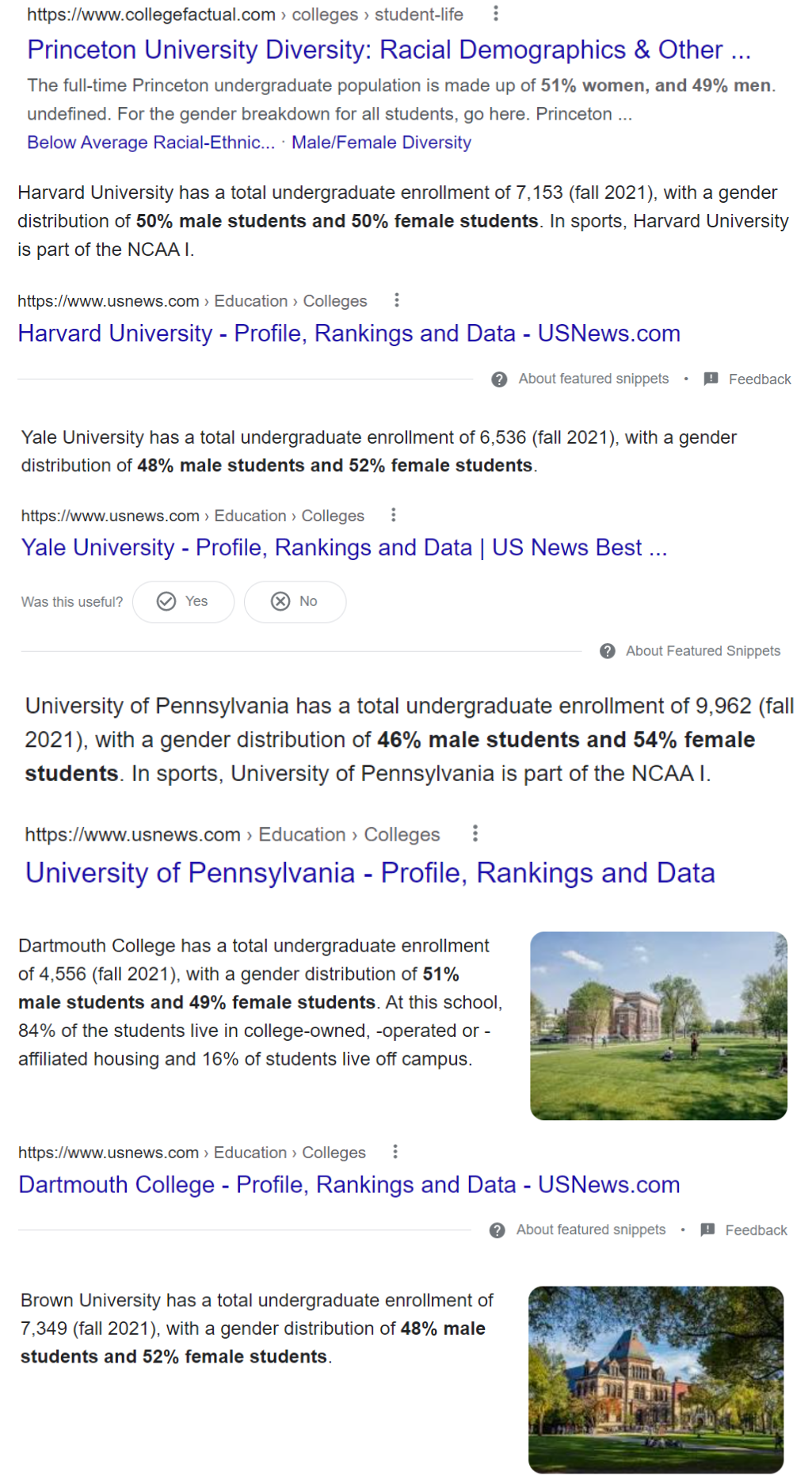Open the collegefactual result options three-dot menu
Screen dimensions: 812x1483
(x=496, y=13)
